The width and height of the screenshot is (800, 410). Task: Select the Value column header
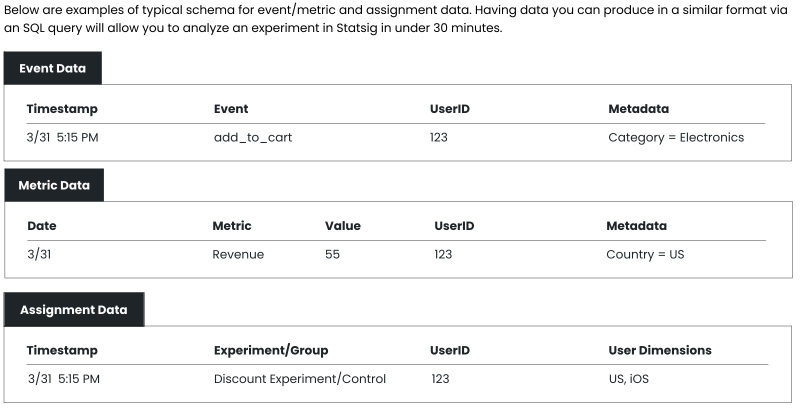[343, 226]
